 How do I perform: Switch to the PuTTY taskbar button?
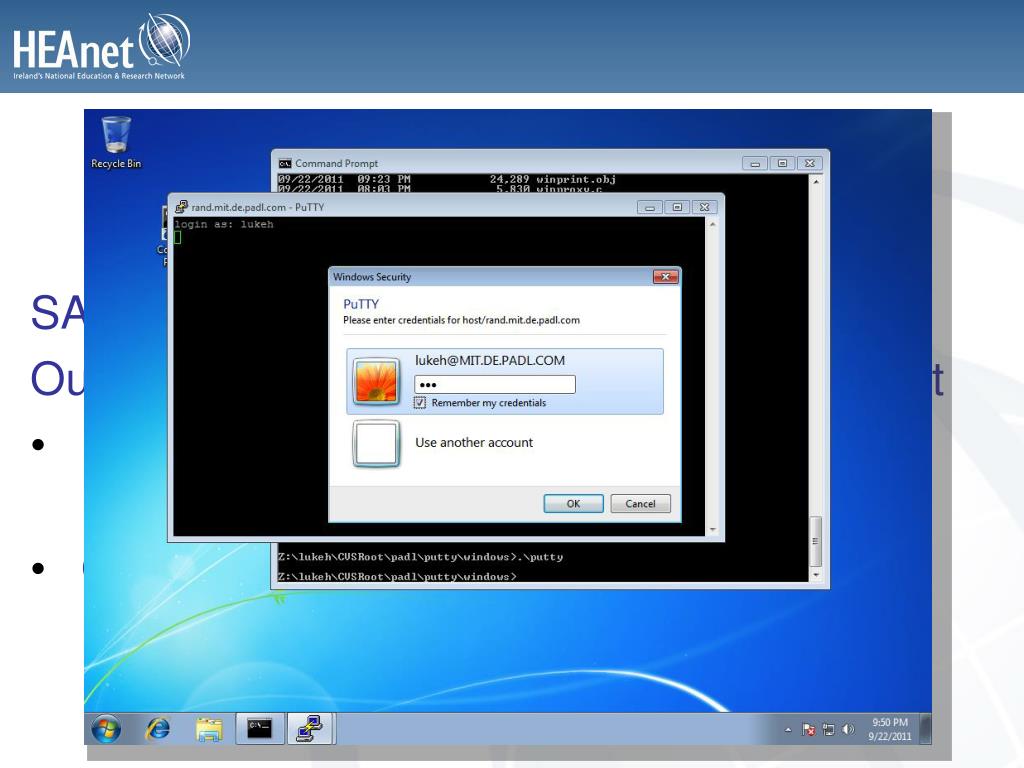311,729
